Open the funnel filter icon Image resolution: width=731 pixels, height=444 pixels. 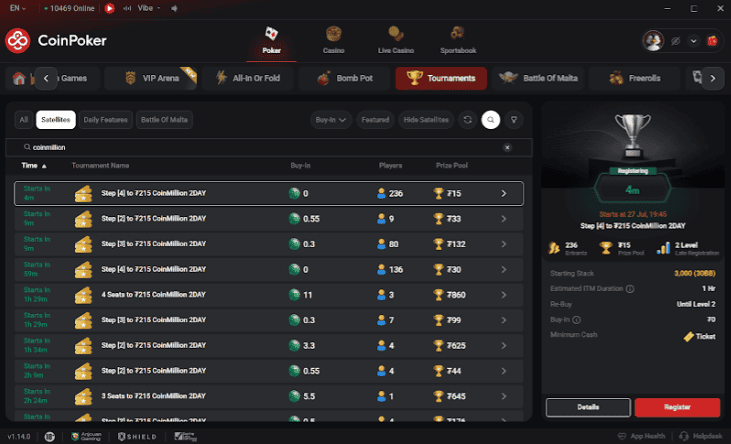tap(514, 120)
